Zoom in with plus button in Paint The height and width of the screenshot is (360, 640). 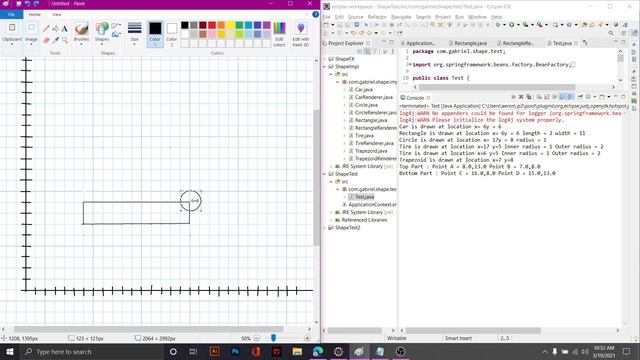pos(307,338)
